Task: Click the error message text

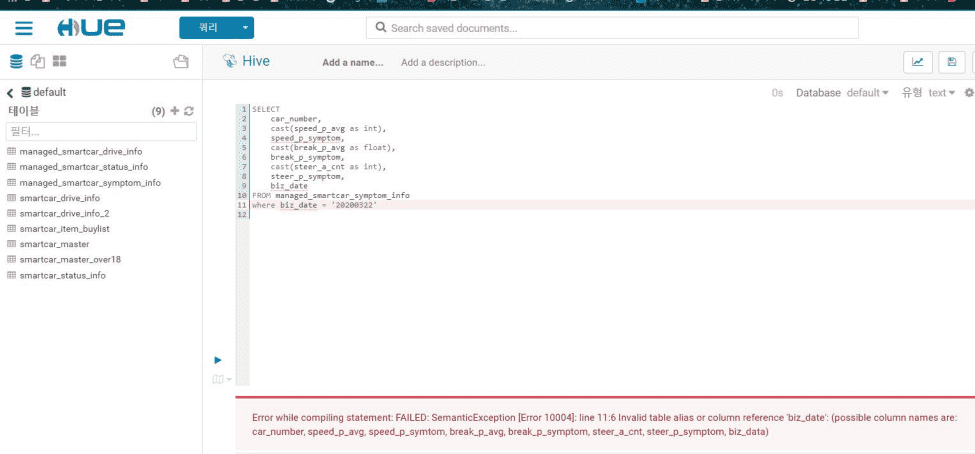Action: pos(604,424)
